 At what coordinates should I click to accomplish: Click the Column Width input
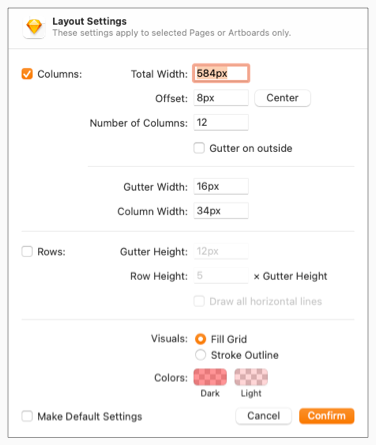(x=221, y=211)
